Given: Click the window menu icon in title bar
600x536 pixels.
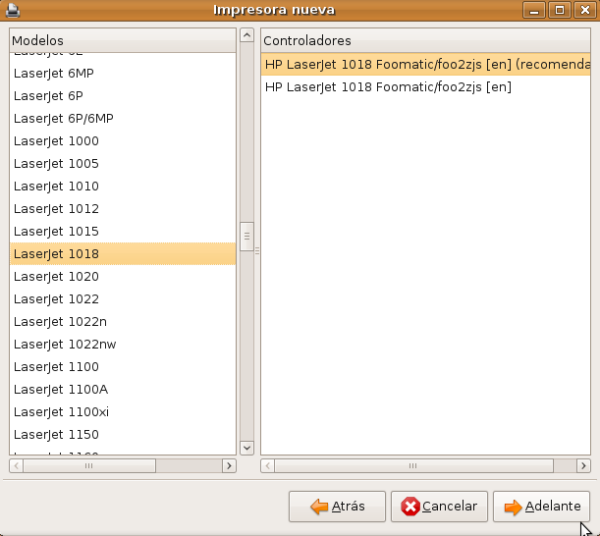Looking at the screenshot, I should 12,10.
